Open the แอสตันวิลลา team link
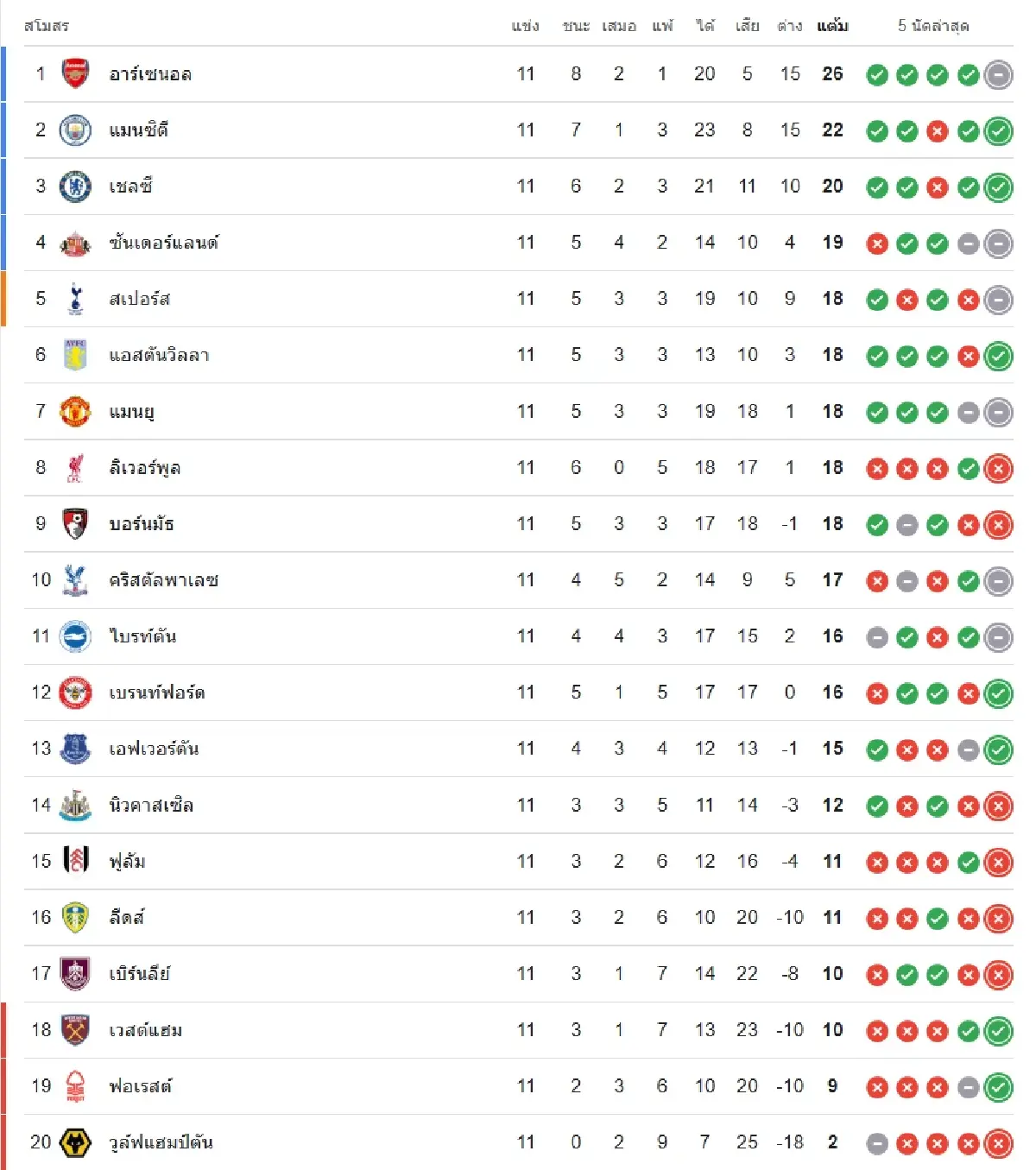Image resolution: width=1036 pixels, height=1170 pixels. [159, 355]
